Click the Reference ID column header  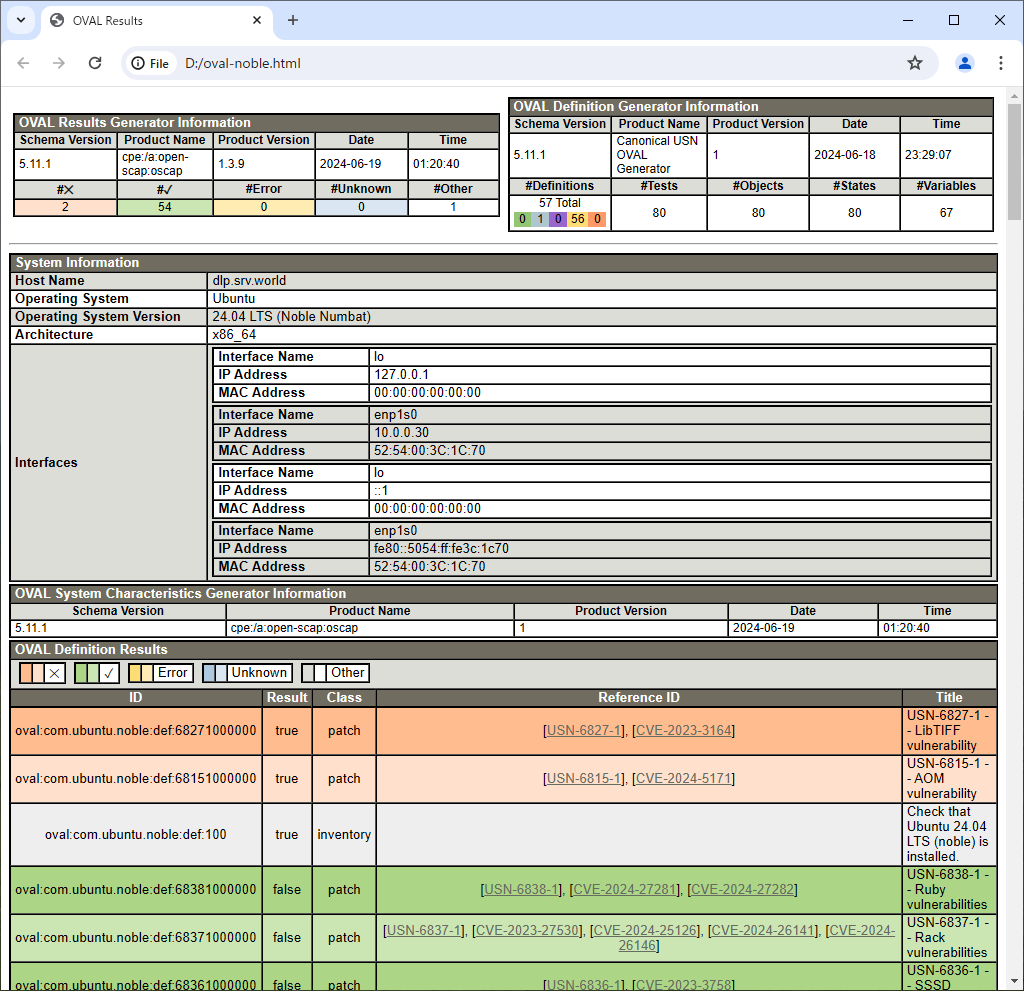point(639,698)
